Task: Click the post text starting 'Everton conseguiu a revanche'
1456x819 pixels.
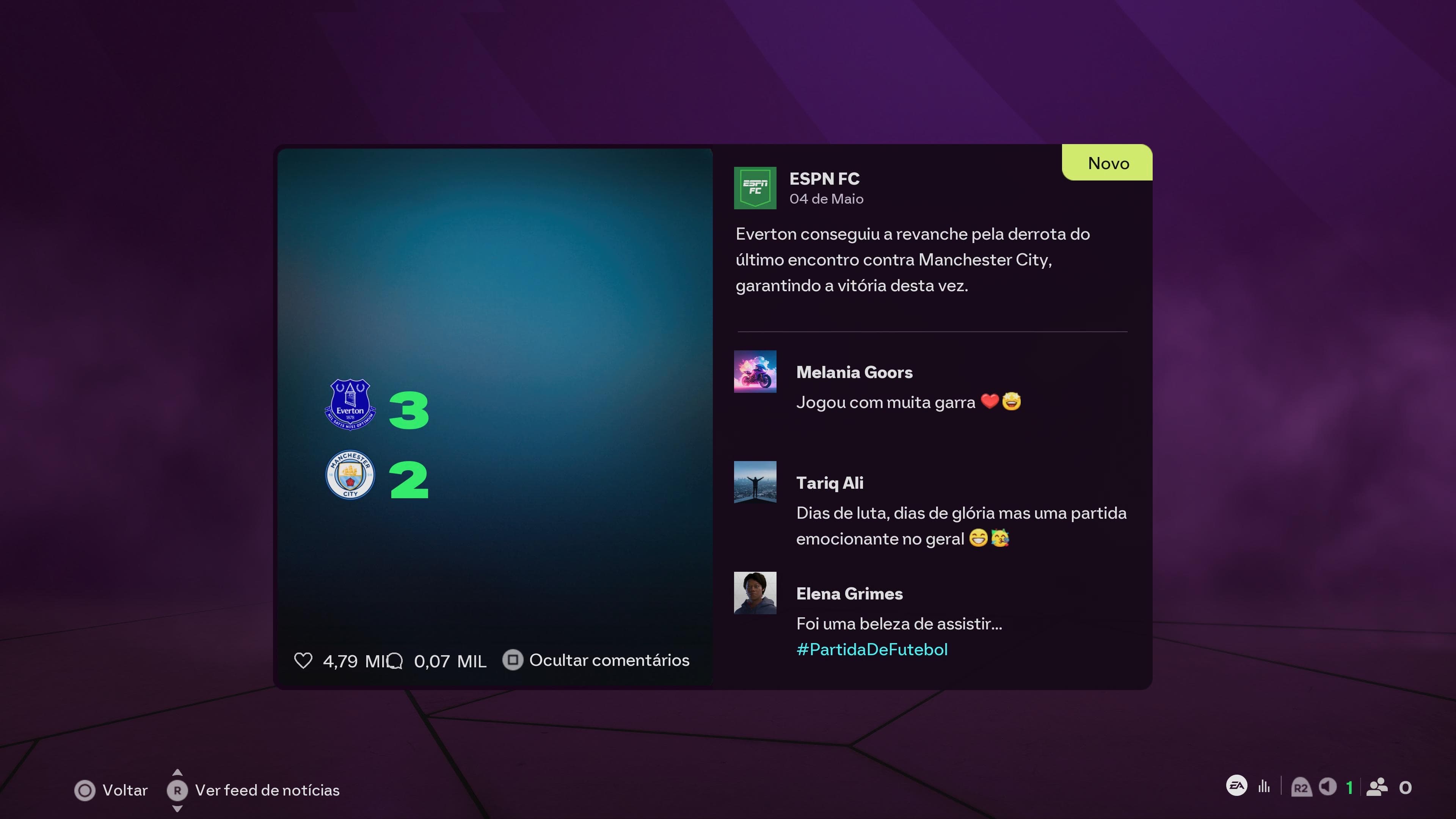Action: pyautogui.click(x=913, y=260)
